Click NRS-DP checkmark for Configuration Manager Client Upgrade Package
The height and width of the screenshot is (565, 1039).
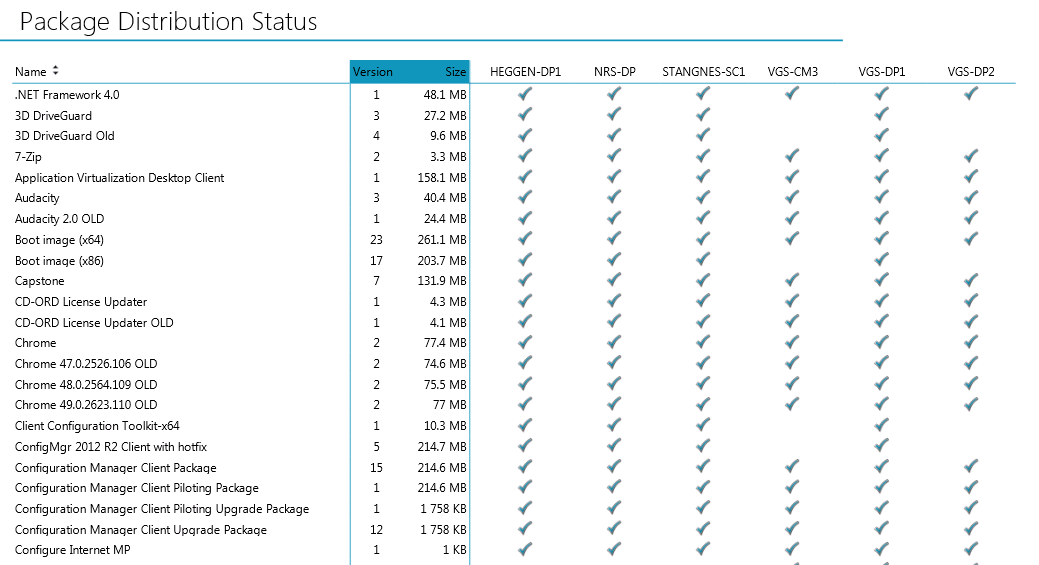(614, 529)
